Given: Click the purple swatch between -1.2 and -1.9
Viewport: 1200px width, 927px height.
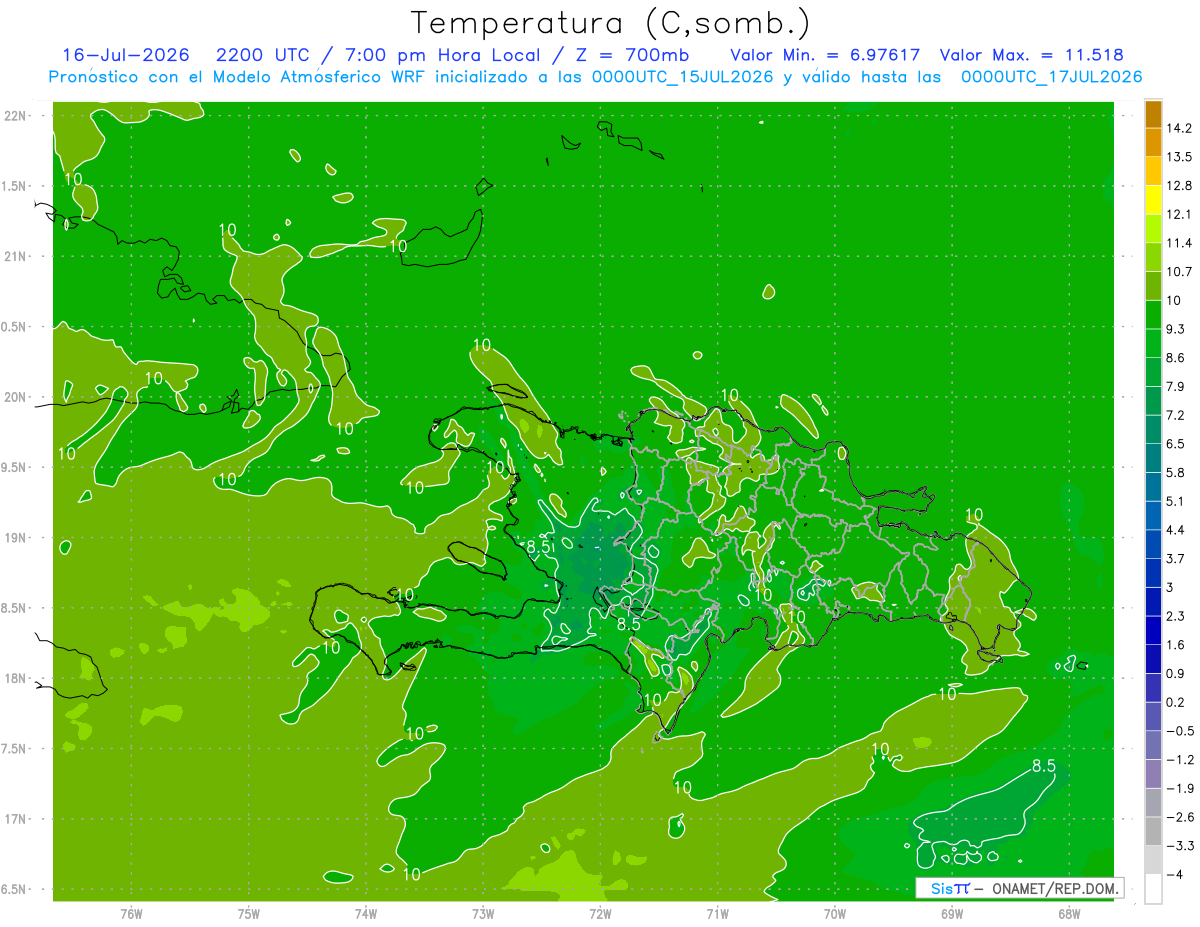Looking at the screenshot, I should pyautogui.click(x=1153, y=774).
